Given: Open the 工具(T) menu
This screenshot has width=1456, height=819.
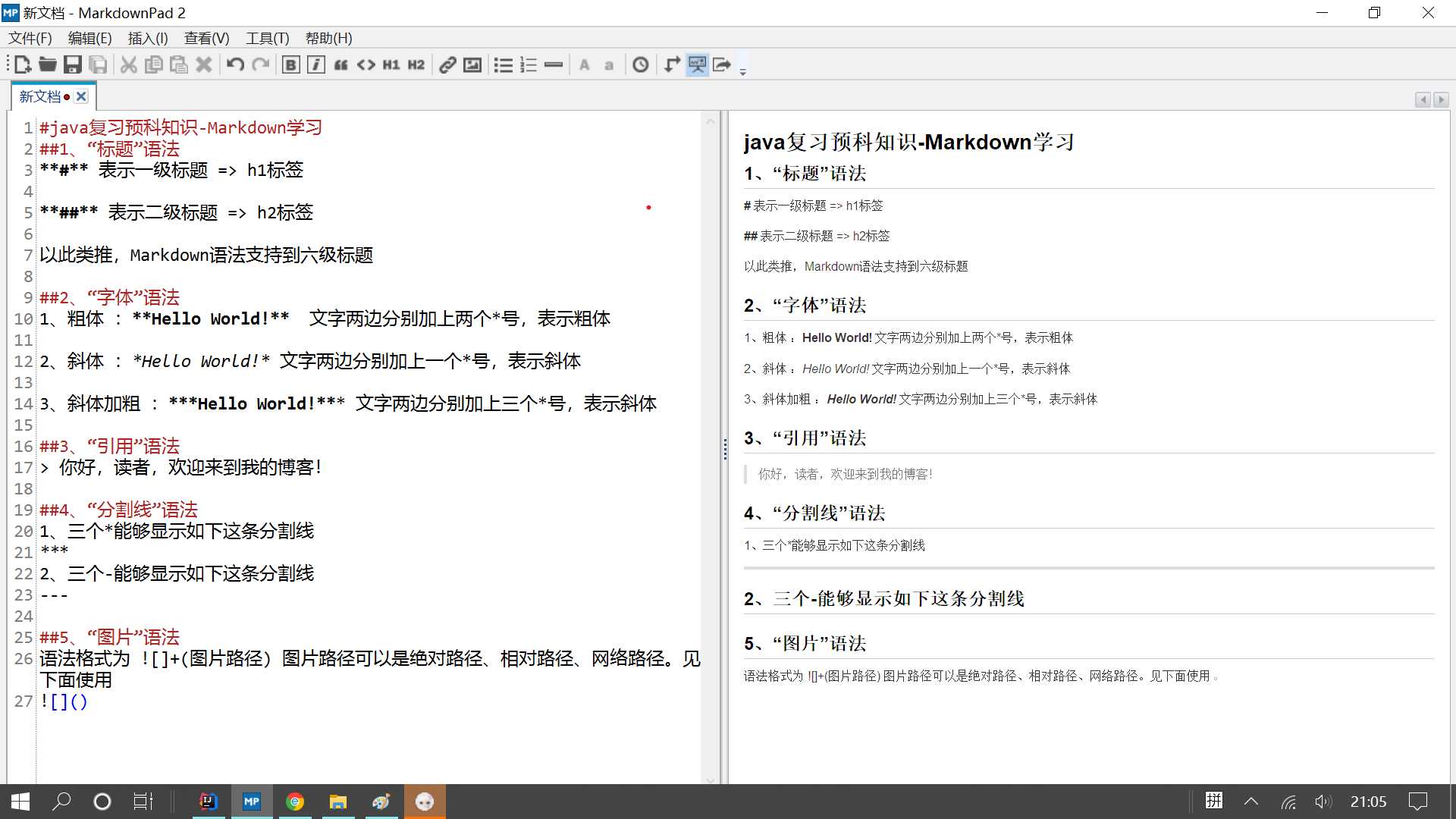Looking at the screenshot, I should pos(267,38).
